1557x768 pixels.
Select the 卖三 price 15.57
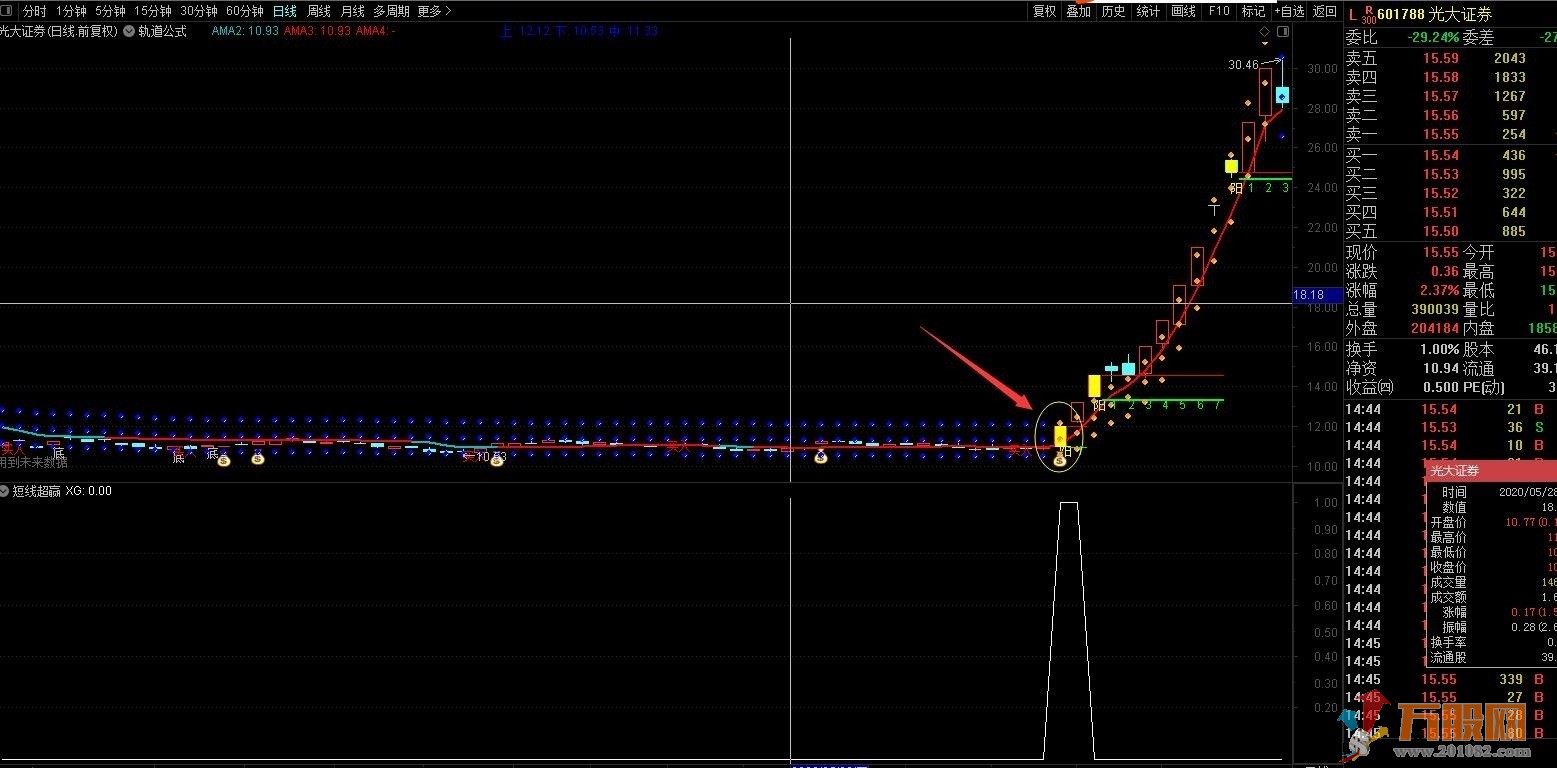coord(1441,97)
